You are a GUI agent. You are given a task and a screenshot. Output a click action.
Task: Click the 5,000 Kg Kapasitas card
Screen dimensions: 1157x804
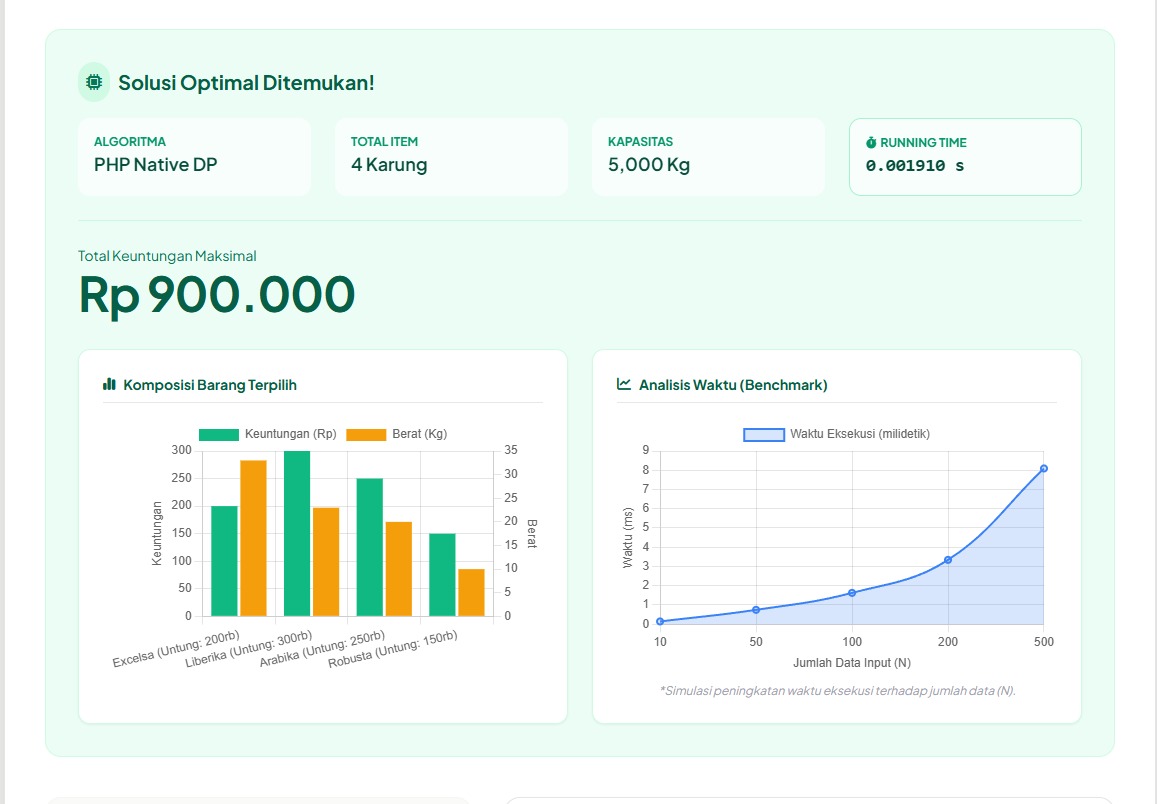(708, 156)
